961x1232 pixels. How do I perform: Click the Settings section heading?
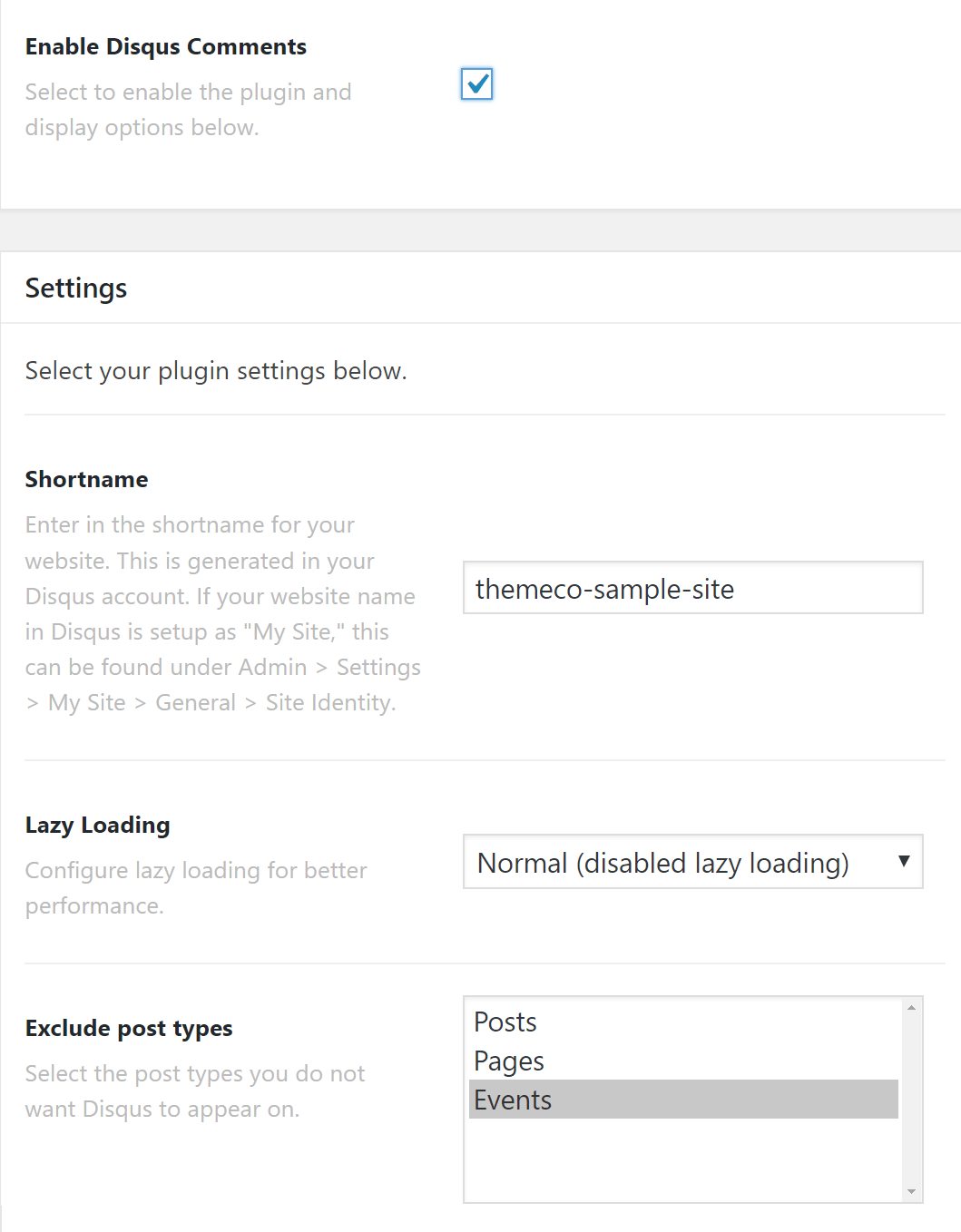(x=75, y=288)
